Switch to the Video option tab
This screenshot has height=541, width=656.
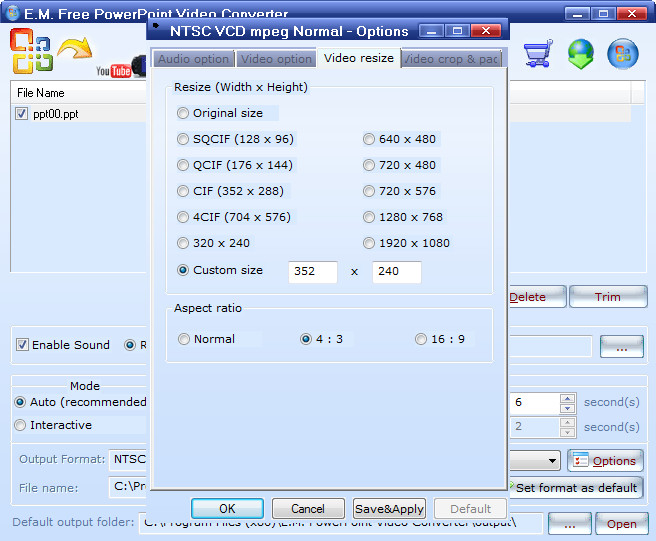276,59
